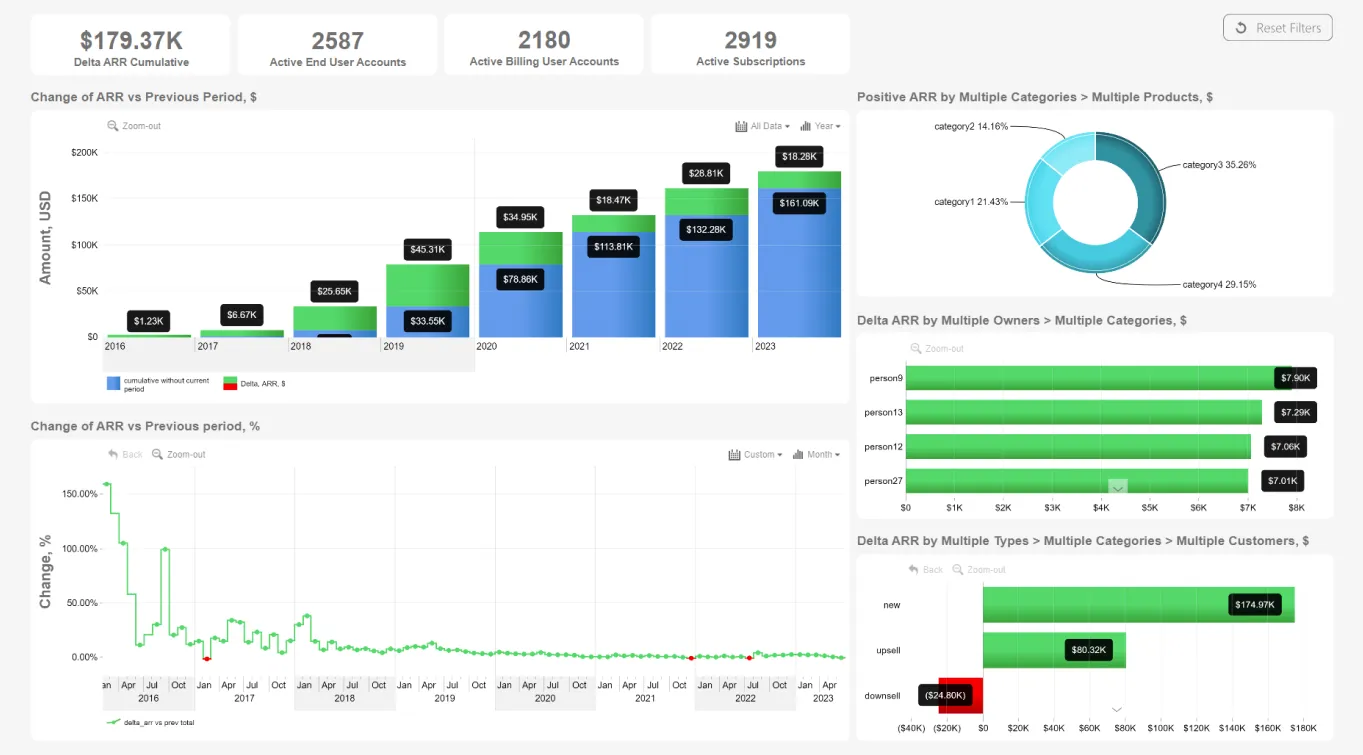Click the Reset Filters button
The image size is (1363, 755).
tap(1278, 28)
